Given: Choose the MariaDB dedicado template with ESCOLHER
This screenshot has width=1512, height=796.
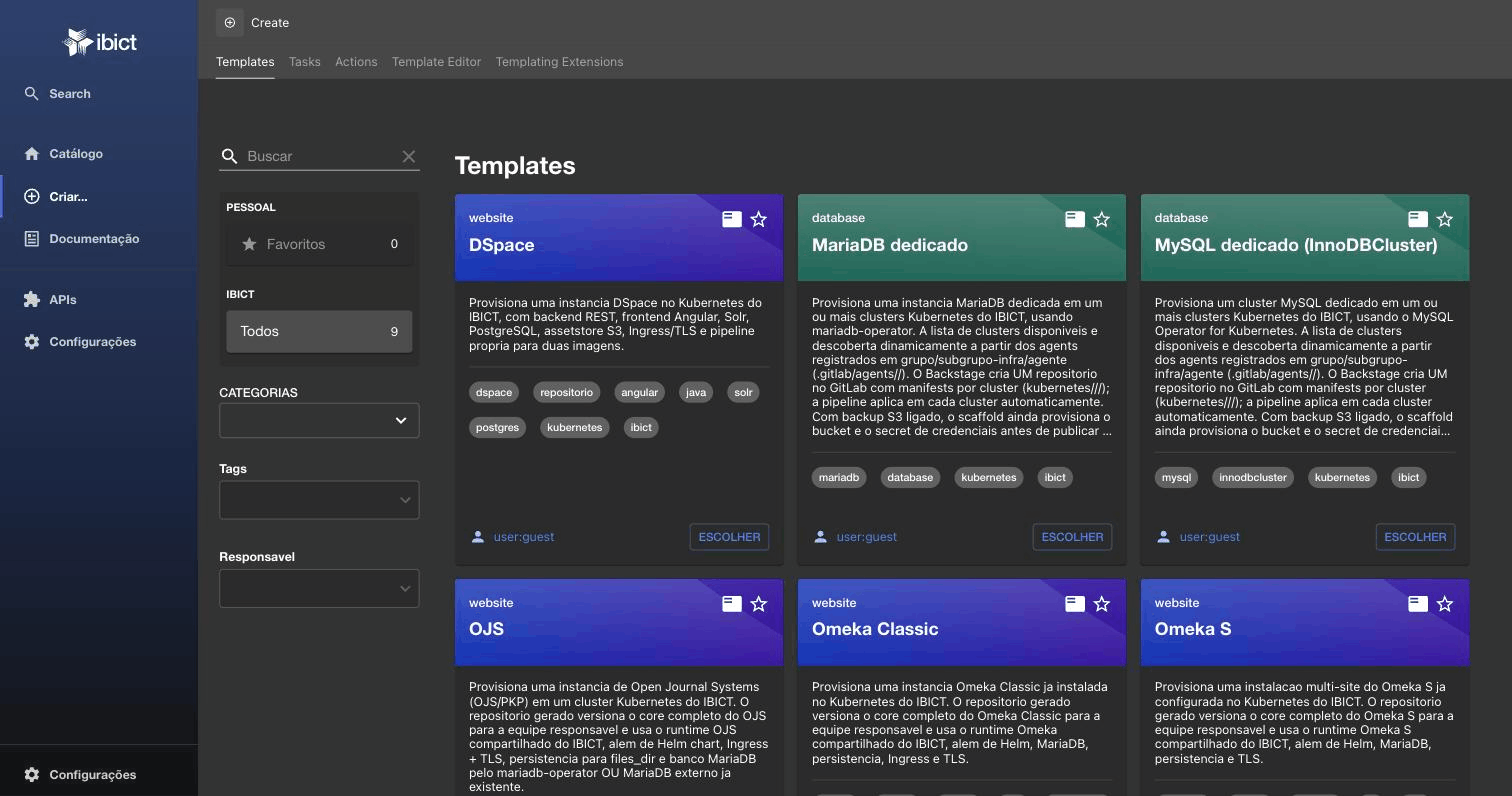Looking at the screenshot, I should [1072, 537].
